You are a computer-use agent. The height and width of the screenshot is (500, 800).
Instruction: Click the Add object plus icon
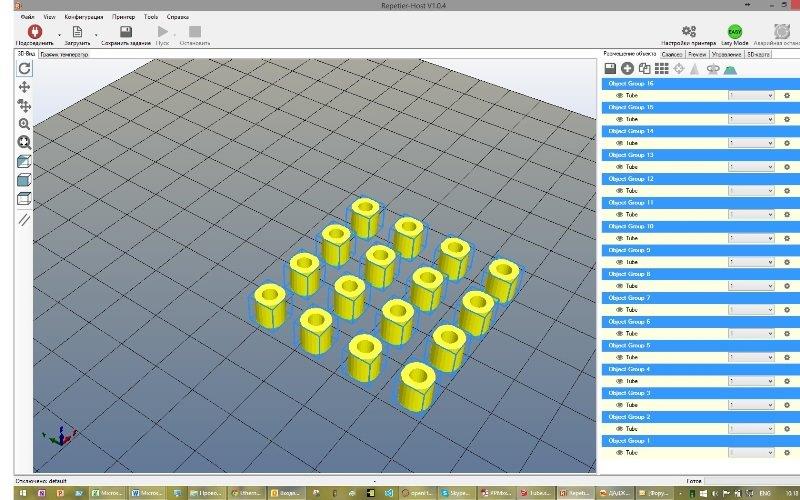(628, 68)
